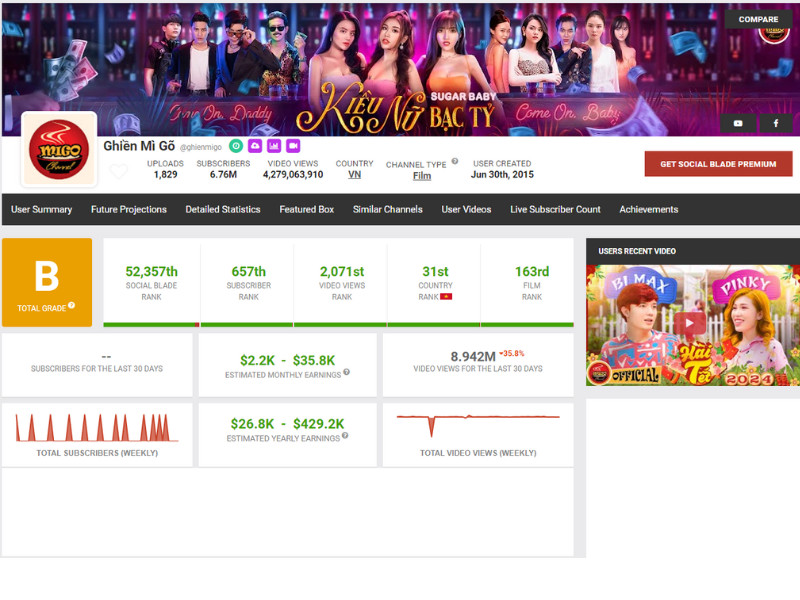Screen dimensions: 800x600
Task: Click the Users Recent Video header
Action: (x=637, y=251)
